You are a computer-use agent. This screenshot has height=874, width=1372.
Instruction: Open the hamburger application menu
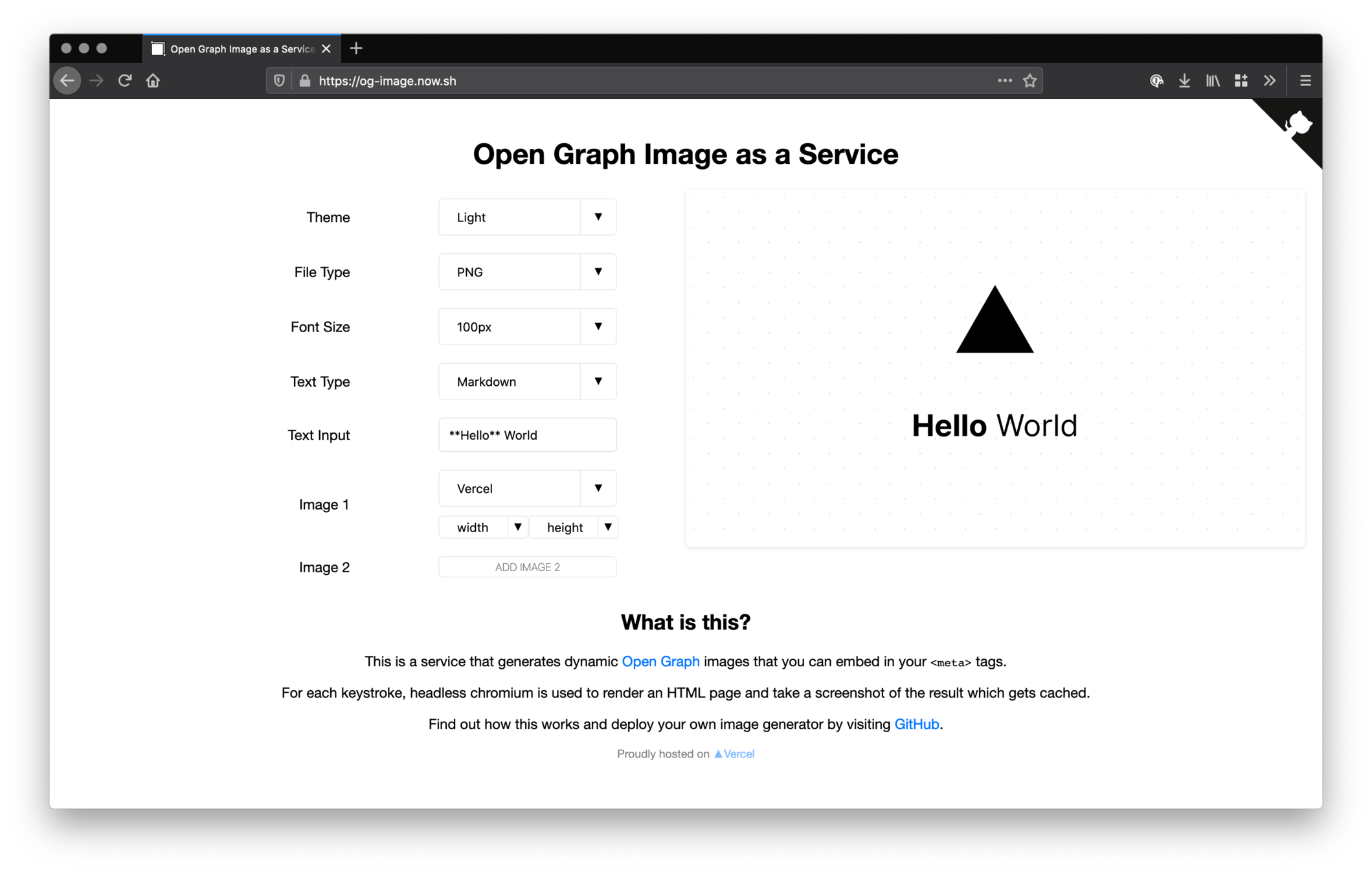tap(1305, 81)
